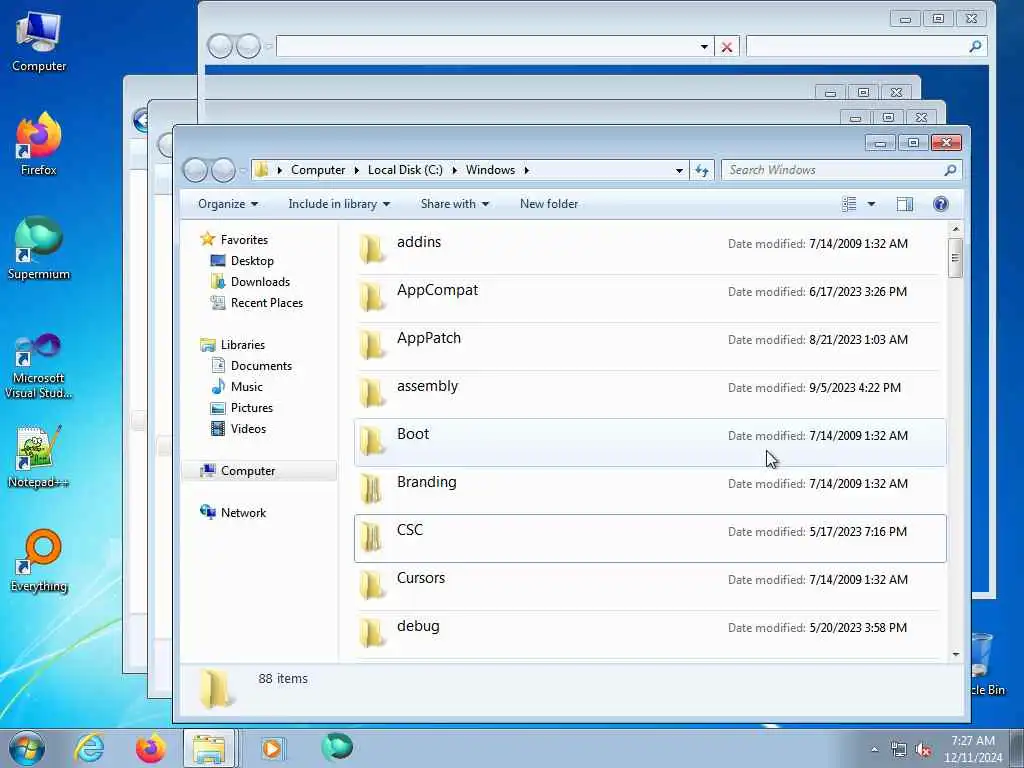1024x768 pixels.
Task: Click the taskbar clock showing 7:27 AM
Action: (972, 749)
